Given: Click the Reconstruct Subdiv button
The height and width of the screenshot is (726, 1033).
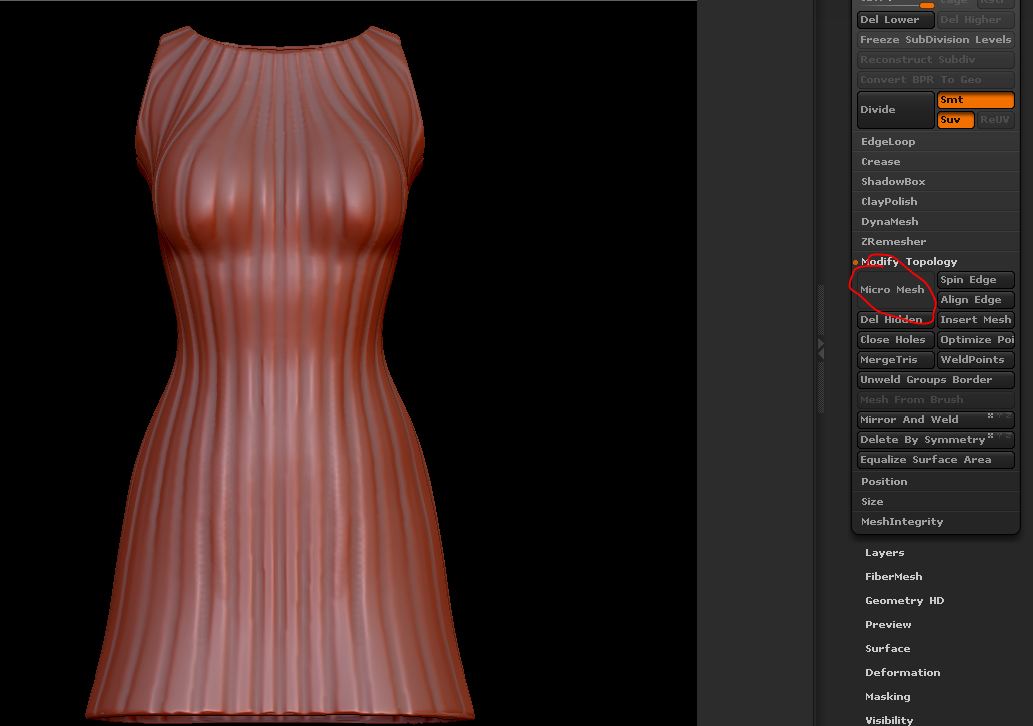Looking at the screenshot, I should [x=935, y=59].
